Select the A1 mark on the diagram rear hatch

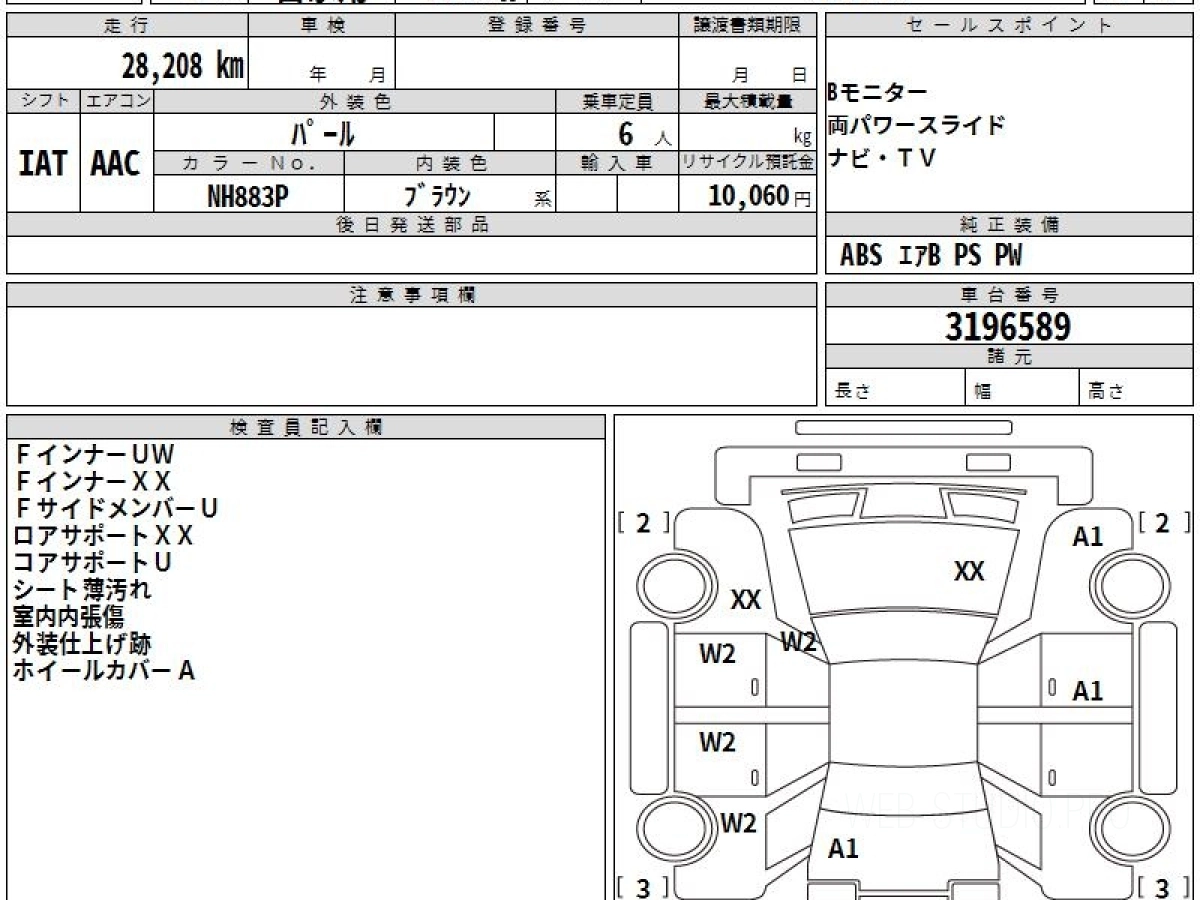pyautogui.click(x=843, y=850)
